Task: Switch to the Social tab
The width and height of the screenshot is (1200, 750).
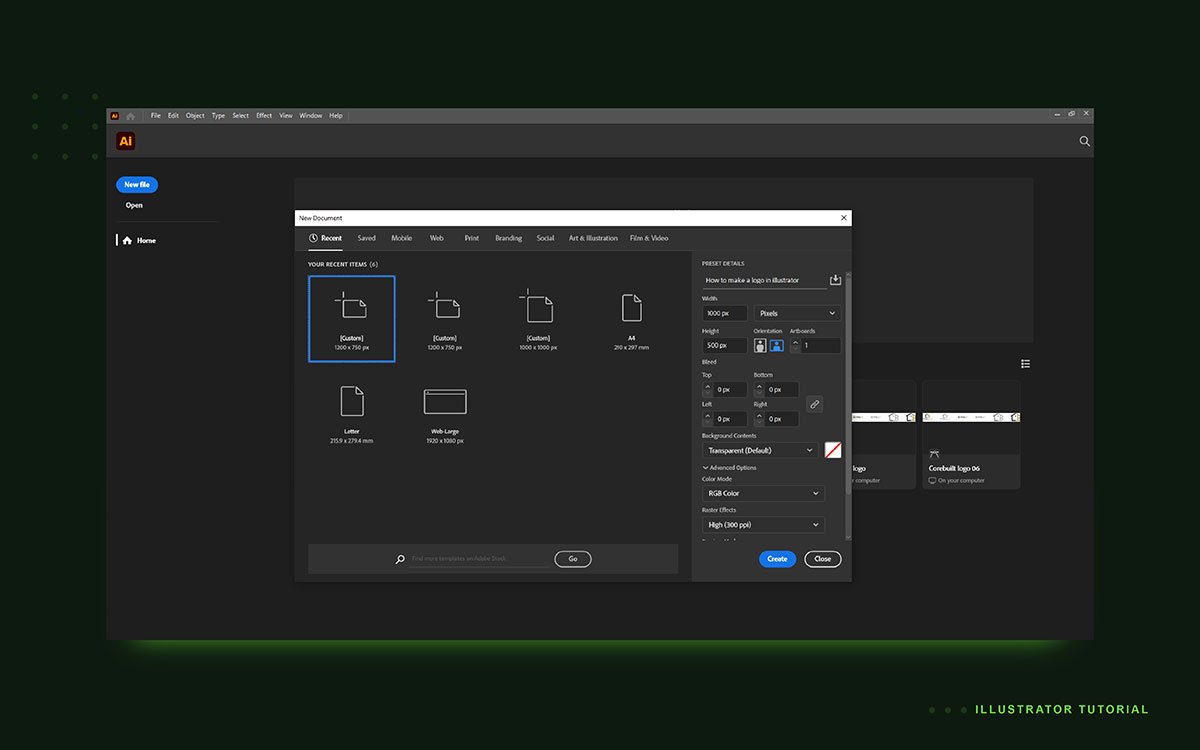Action: [x=545, y=238]
